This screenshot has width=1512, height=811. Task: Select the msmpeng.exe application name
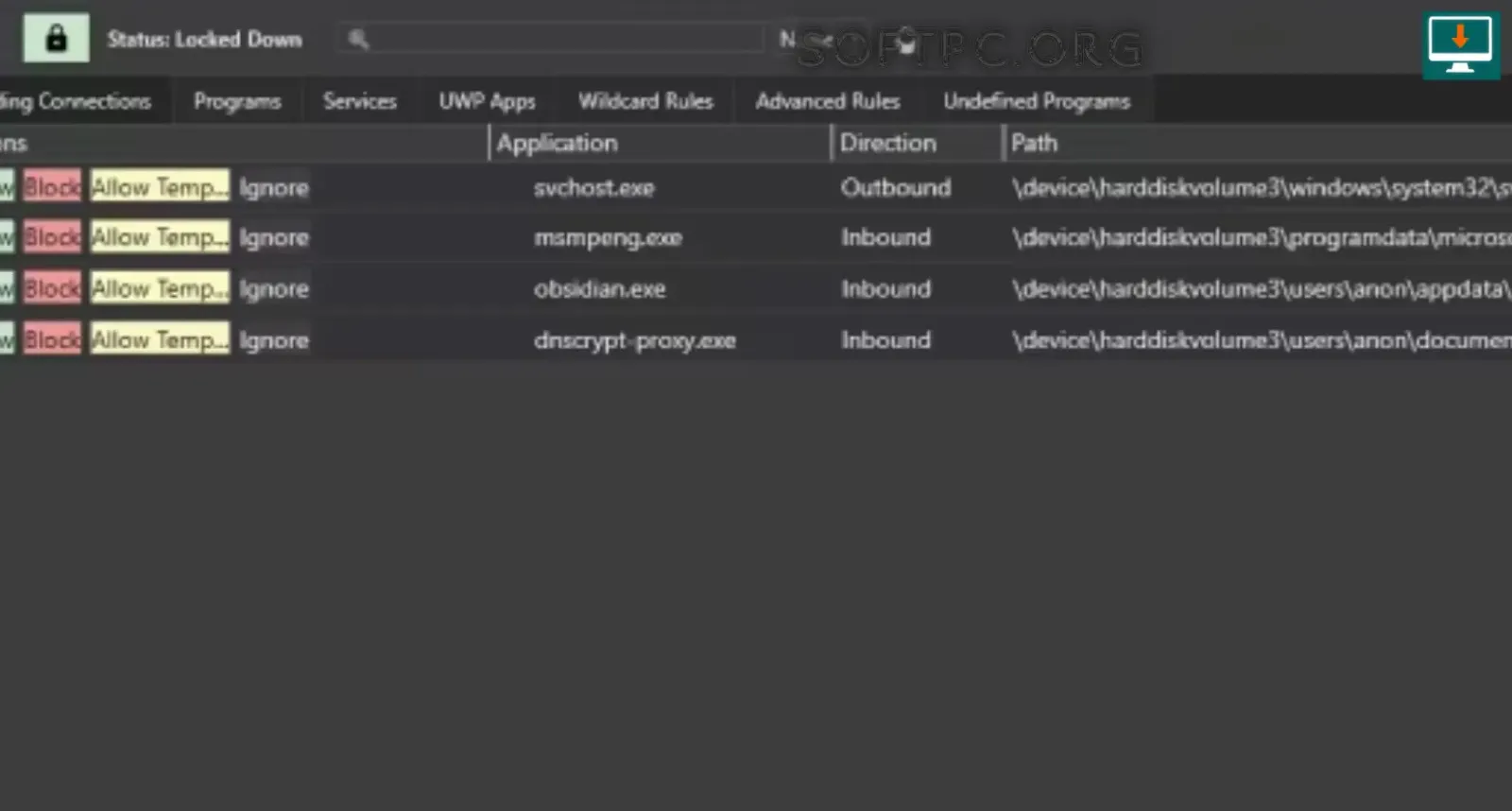point(608,238)
